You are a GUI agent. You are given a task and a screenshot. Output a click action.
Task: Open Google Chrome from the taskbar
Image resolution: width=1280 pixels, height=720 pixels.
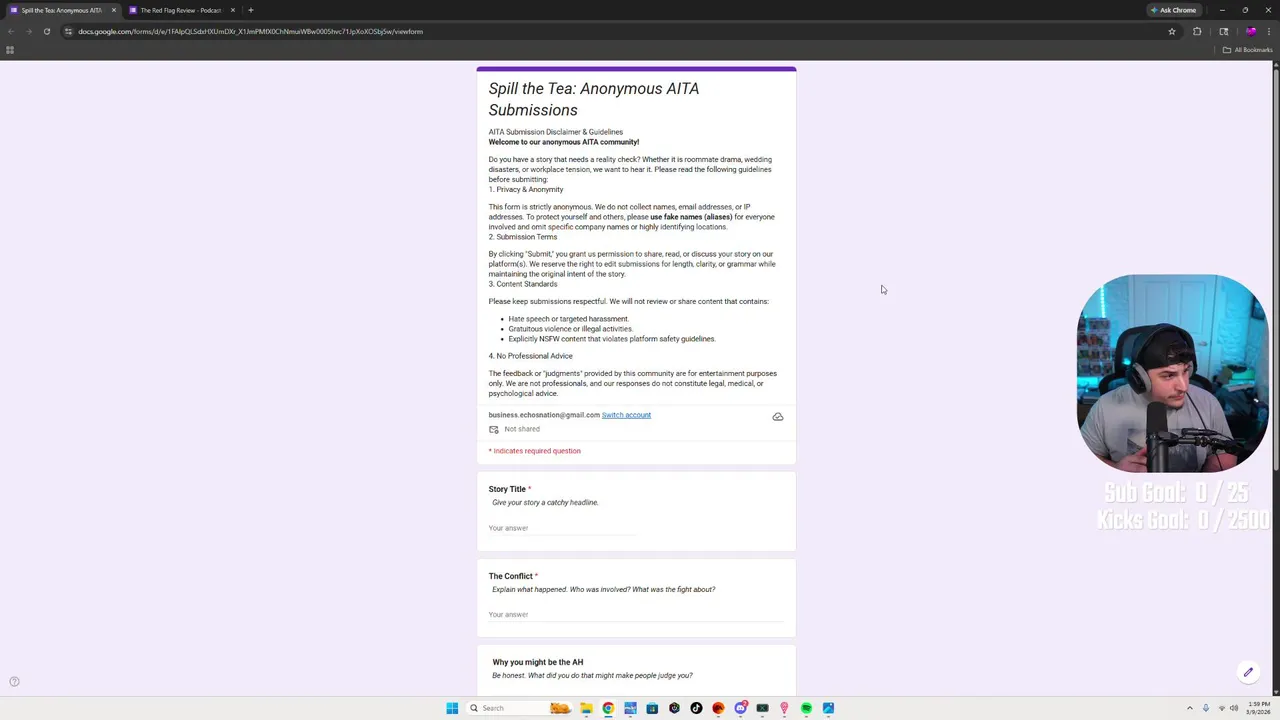pos(608,708)
